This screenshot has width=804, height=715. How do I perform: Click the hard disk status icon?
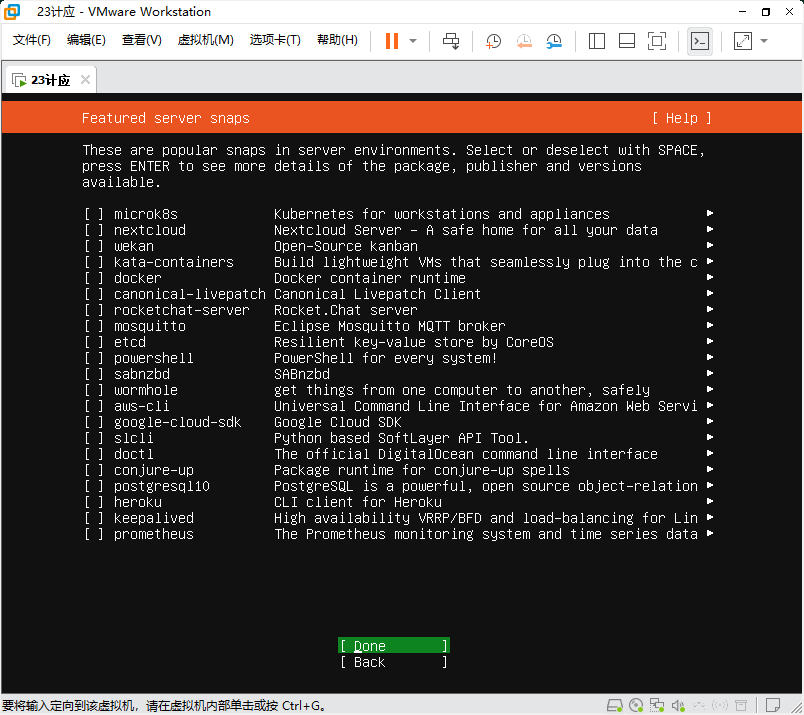pyautogui.click(x=614, y=706)
